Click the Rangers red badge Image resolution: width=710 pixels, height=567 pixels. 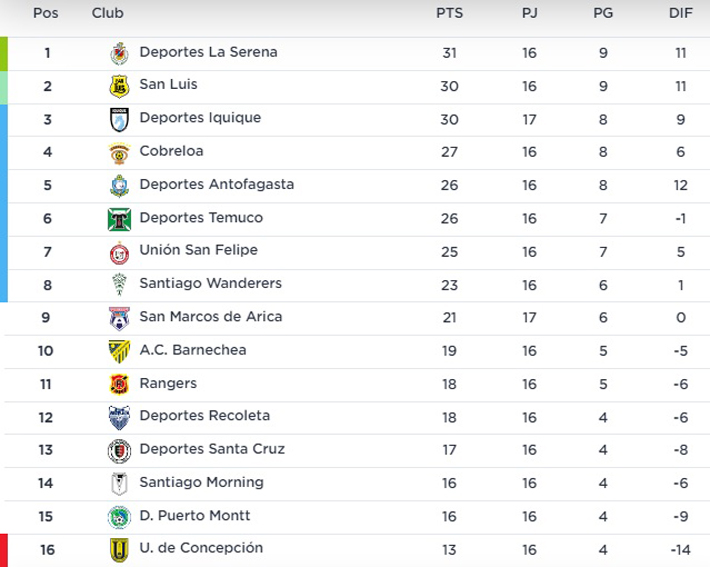click(x=120, y=384)
